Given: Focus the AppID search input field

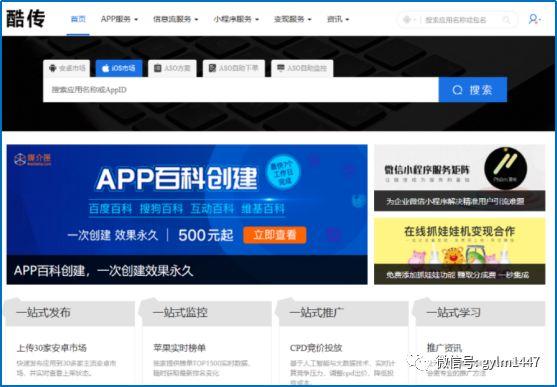Looking at the screenshot, I should click(241, 90).
